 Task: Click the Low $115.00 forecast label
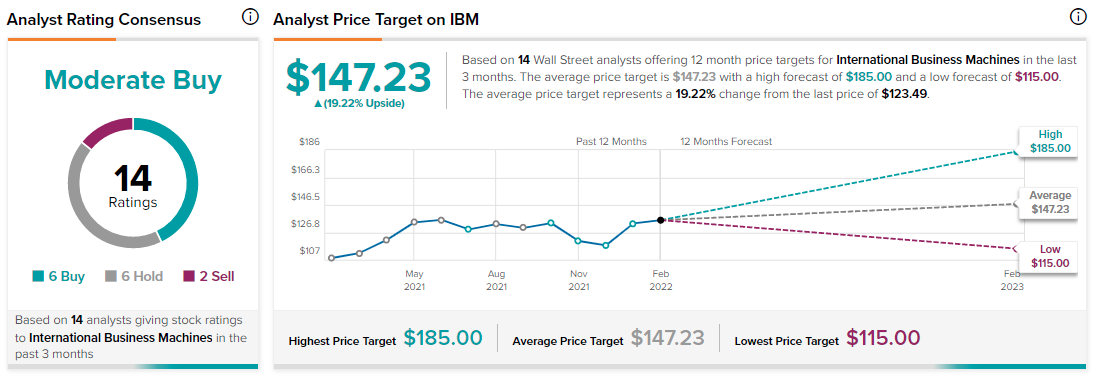tap(1047, 256)
